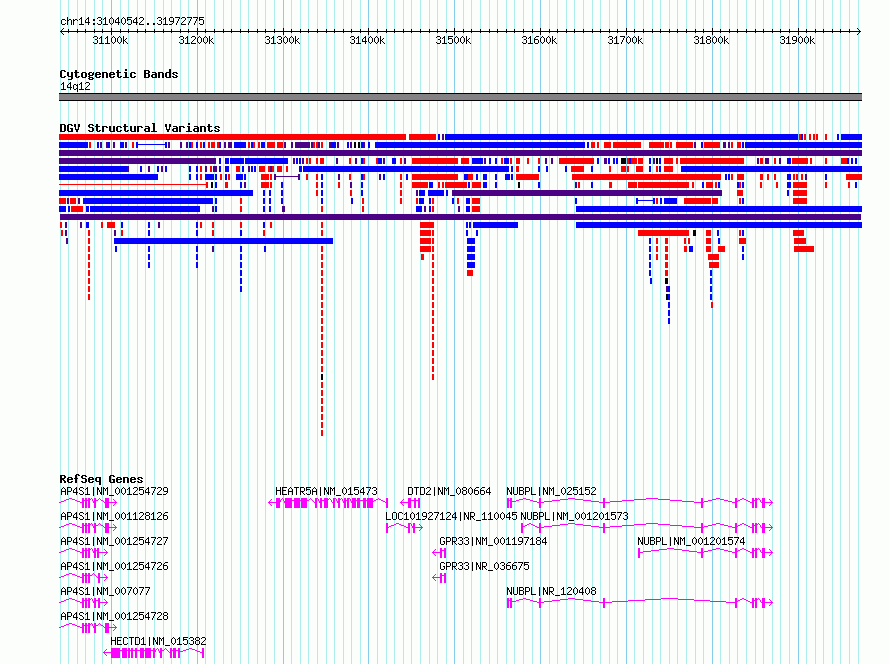Screen dimensions: 890x664
Task: Click the top-row long blue DGV variant bar
Action: coord(622,137)
